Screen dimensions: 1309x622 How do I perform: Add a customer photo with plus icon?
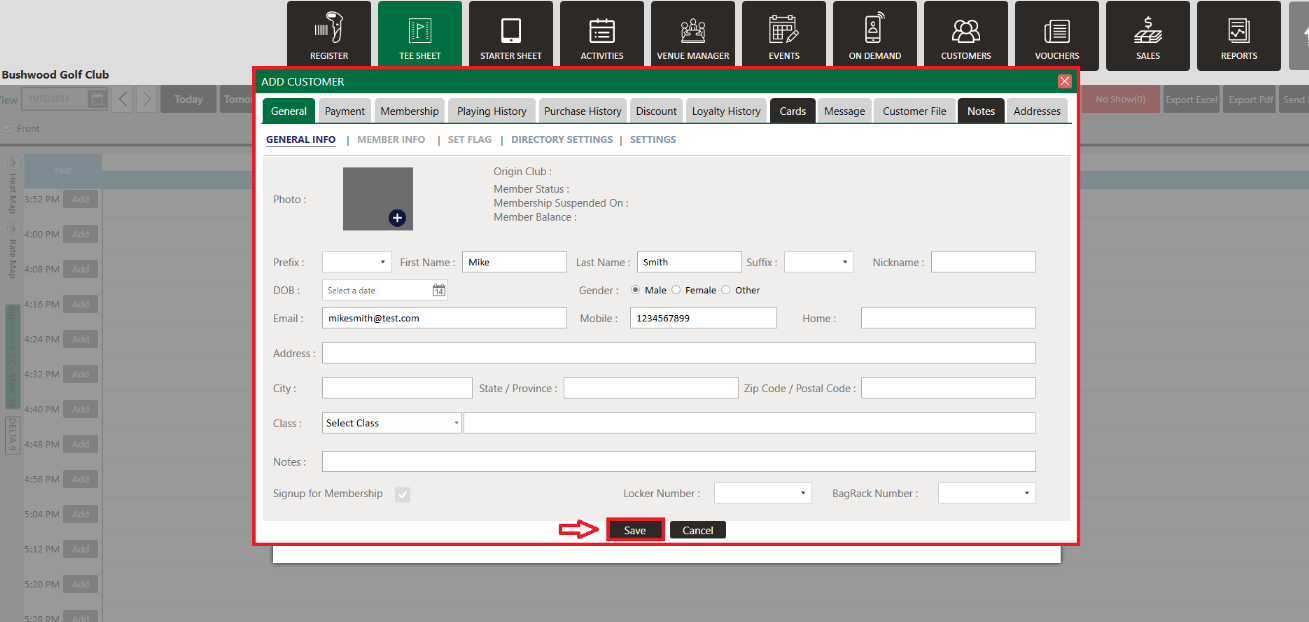pos(397,217)
